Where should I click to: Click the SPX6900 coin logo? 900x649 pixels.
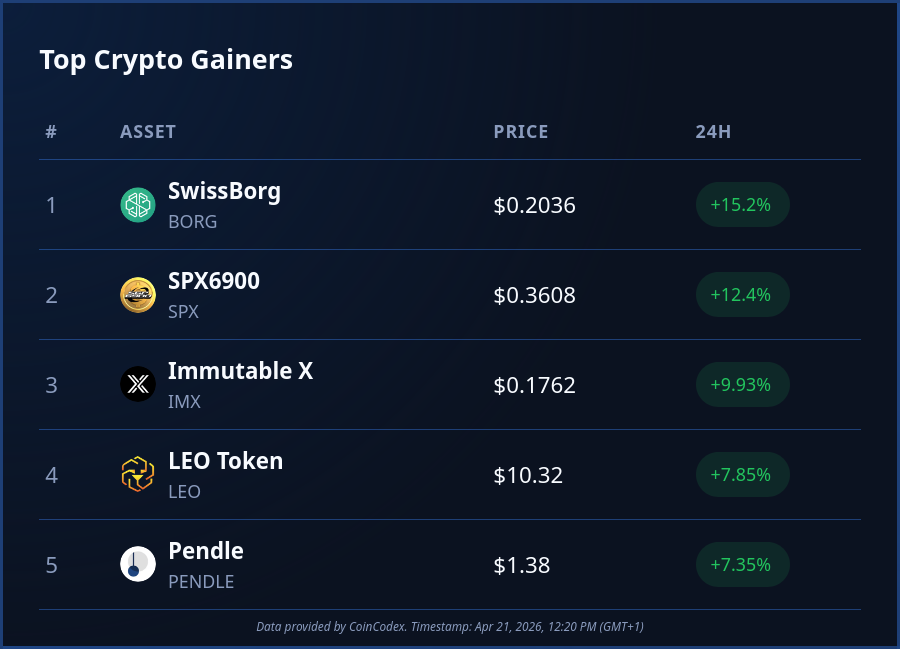(x=138, y=295)
